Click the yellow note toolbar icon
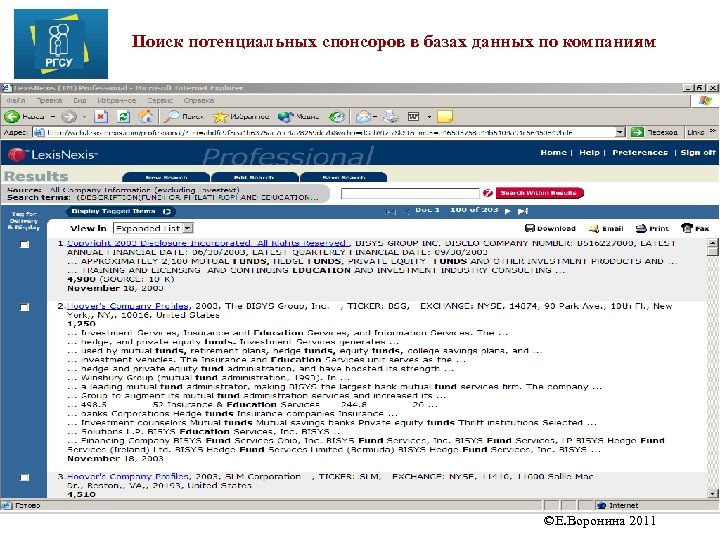 click(444, 117)
